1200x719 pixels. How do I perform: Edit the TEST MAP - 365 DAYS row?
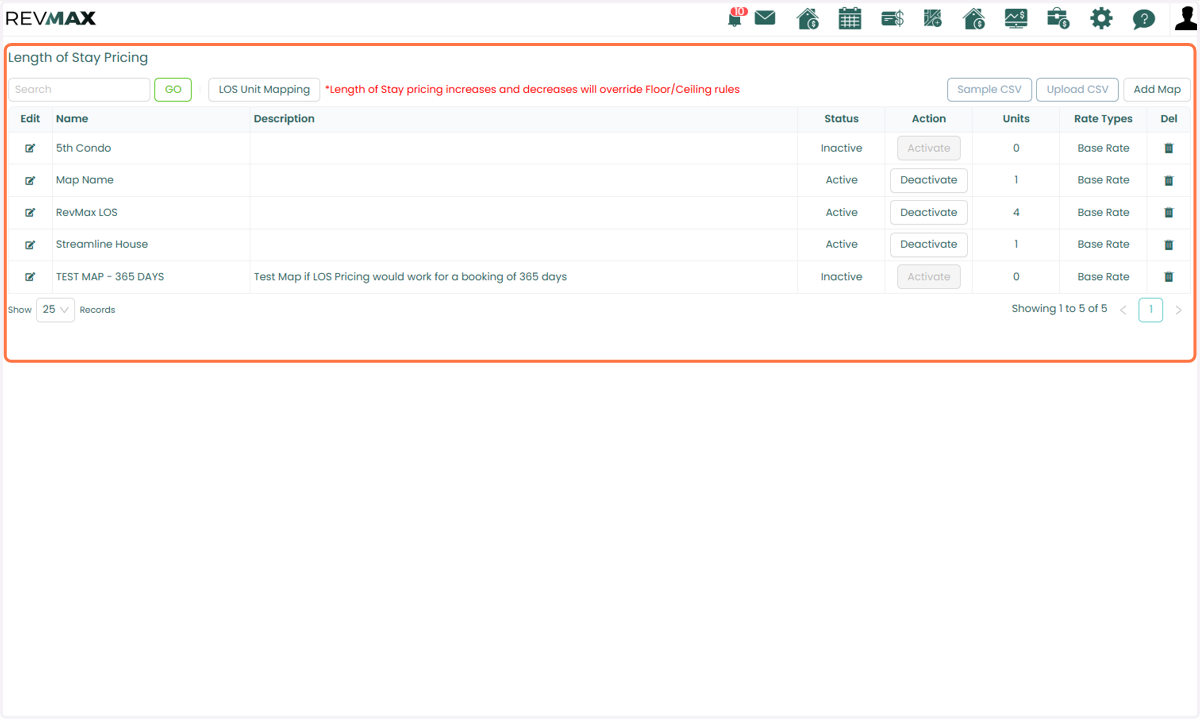click(x=30, y=277)
